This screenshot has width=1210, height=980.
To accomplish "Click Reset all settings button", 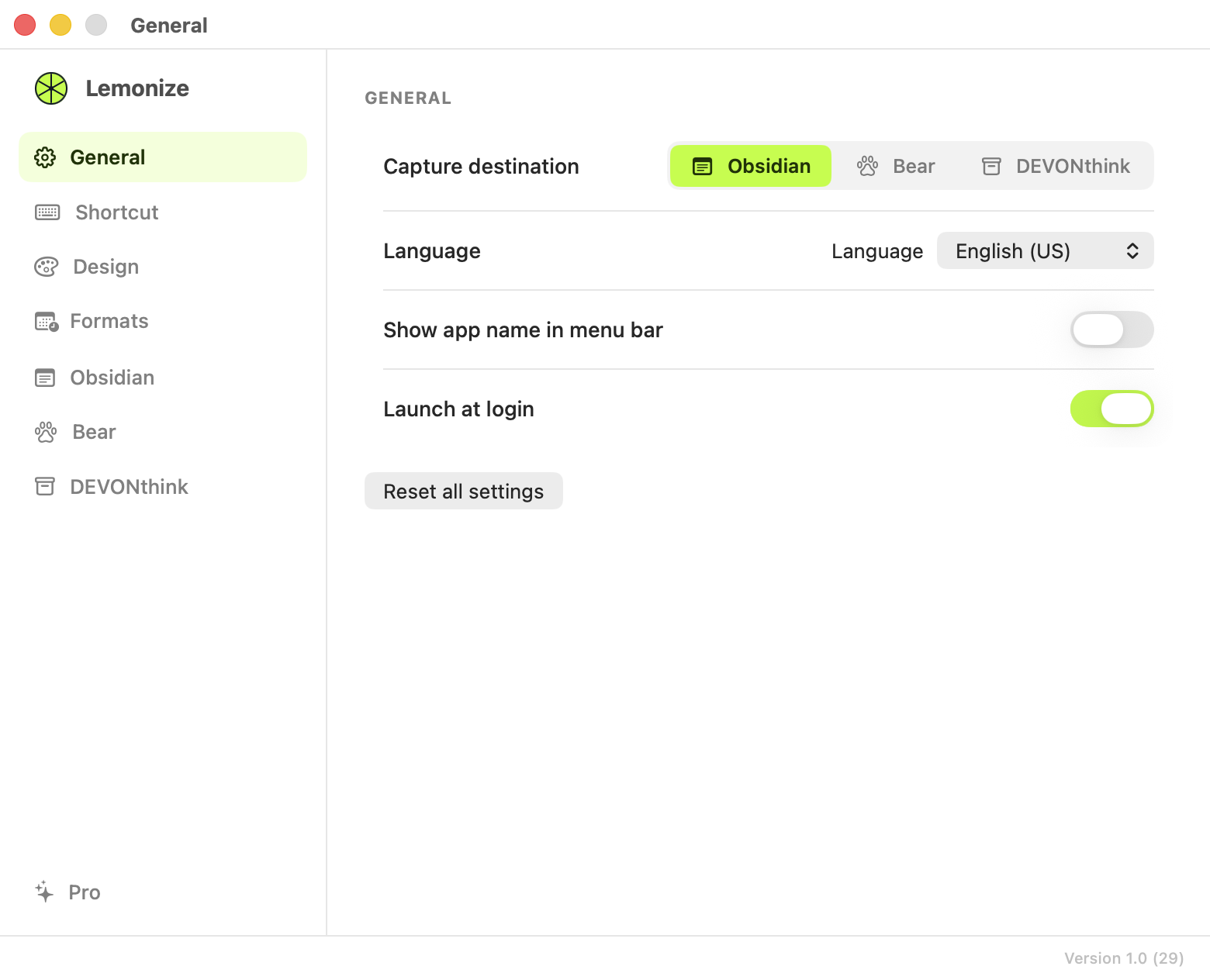I will tap(464, 491).
